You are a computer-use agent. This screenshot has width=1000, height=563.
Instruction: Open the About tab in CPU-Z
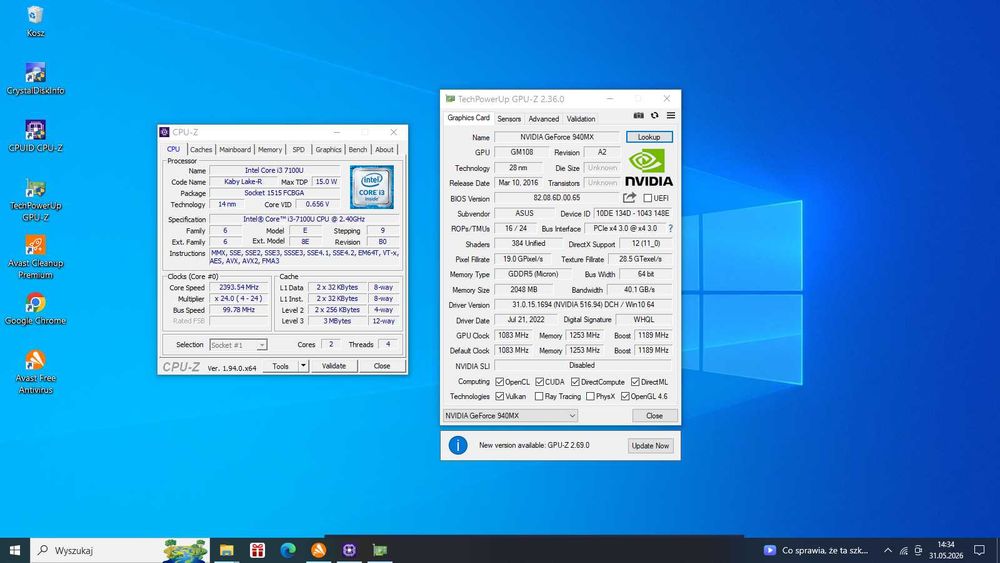[x=384, y=149]
